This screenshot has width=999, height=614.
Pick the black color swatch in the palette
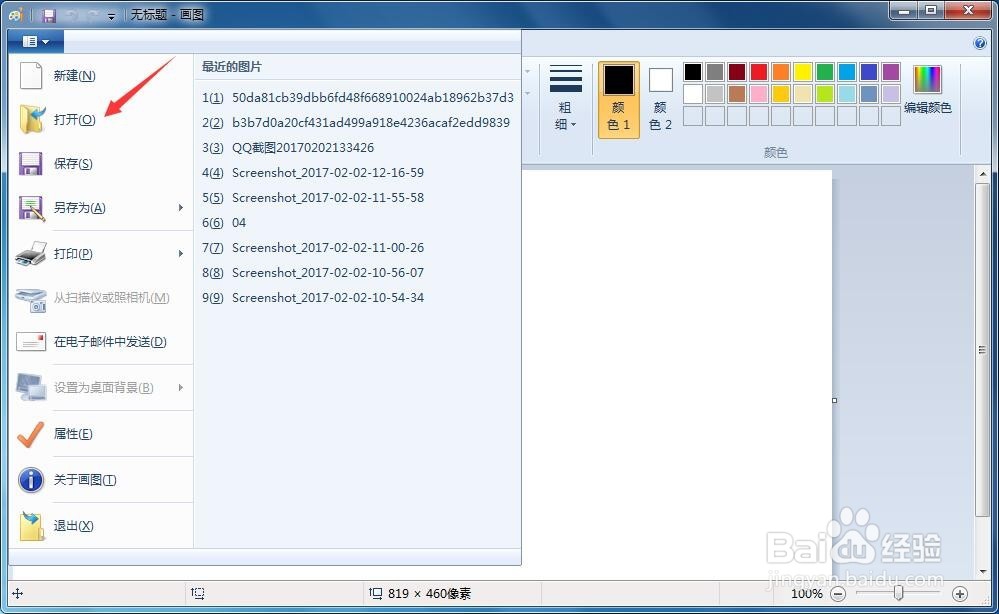[x=693, y=71]
